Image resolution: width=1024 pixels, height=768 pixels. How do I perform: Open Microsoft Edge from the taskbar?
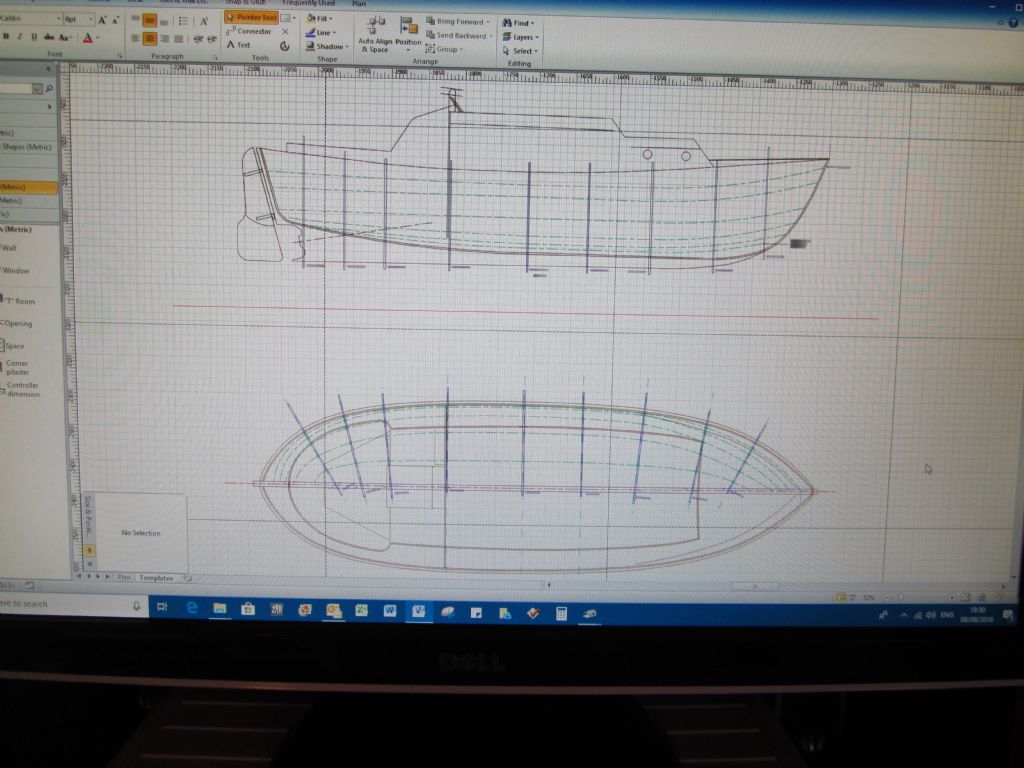(x=192, y=608)
